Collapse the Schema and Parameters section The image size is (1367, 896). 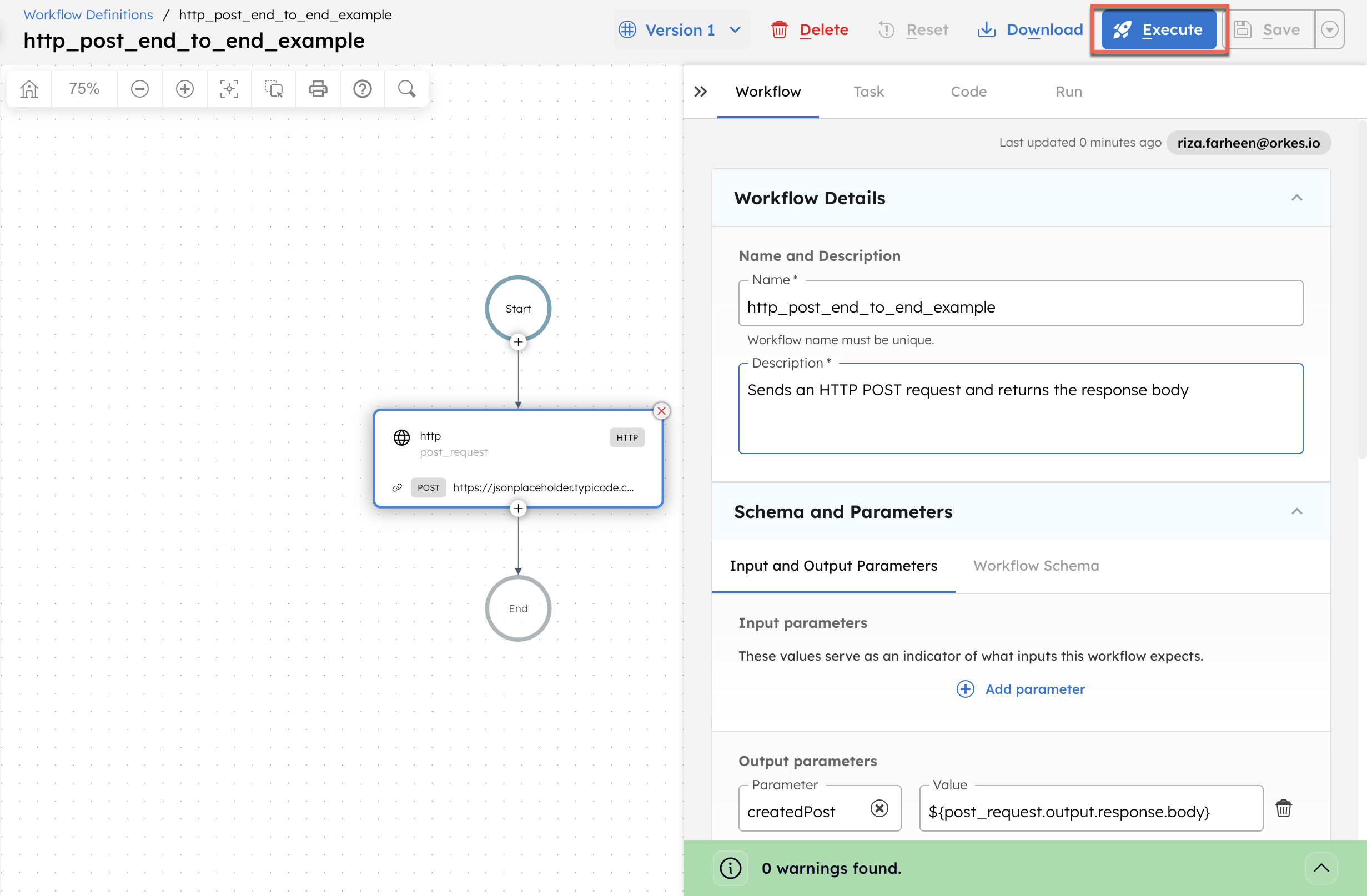tap(1297, 511)
